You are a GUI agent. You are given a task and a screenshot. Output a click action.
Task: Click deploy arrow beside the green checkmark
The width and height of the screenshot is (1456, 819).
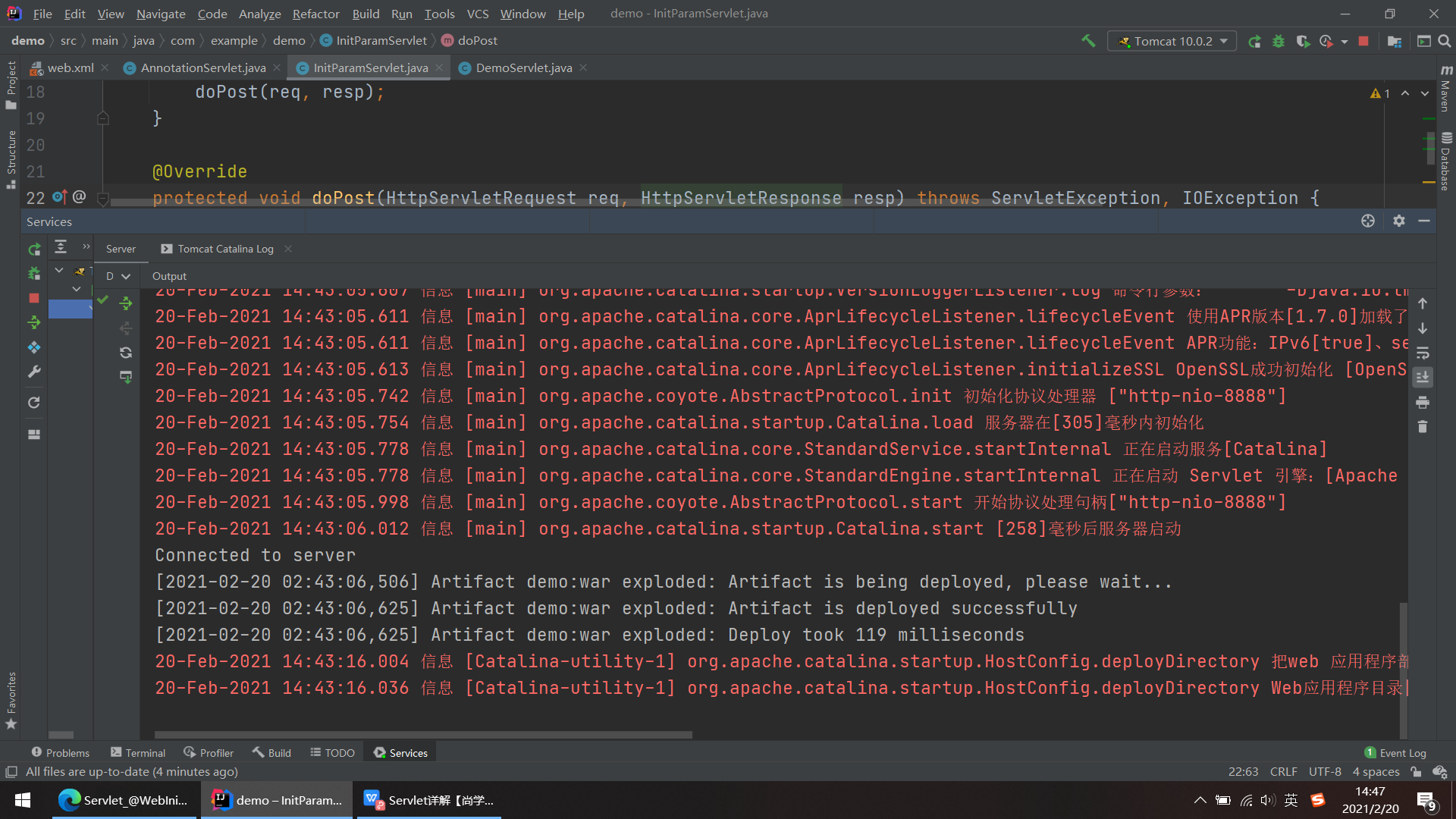tap(126, 303)
